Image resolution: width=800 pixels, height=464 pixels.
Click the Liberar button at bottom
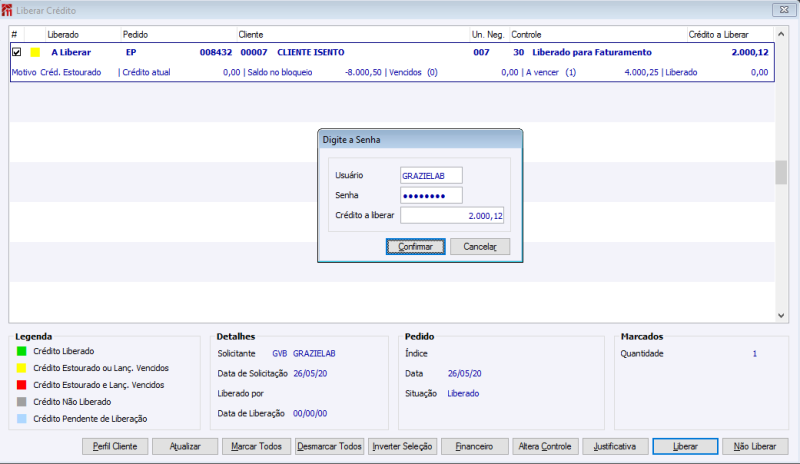click(x=685, y=446)
